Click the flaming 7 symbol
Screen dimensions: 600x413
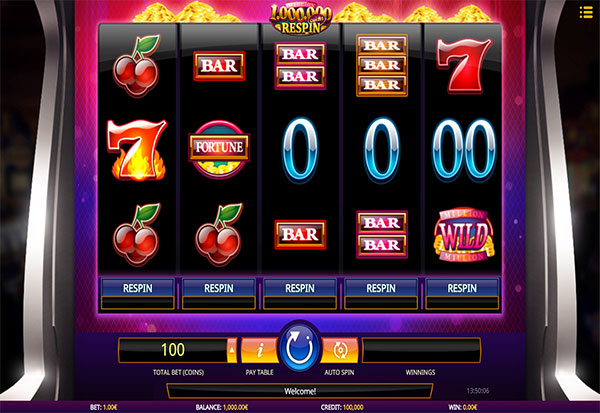[x=137, y=149]
